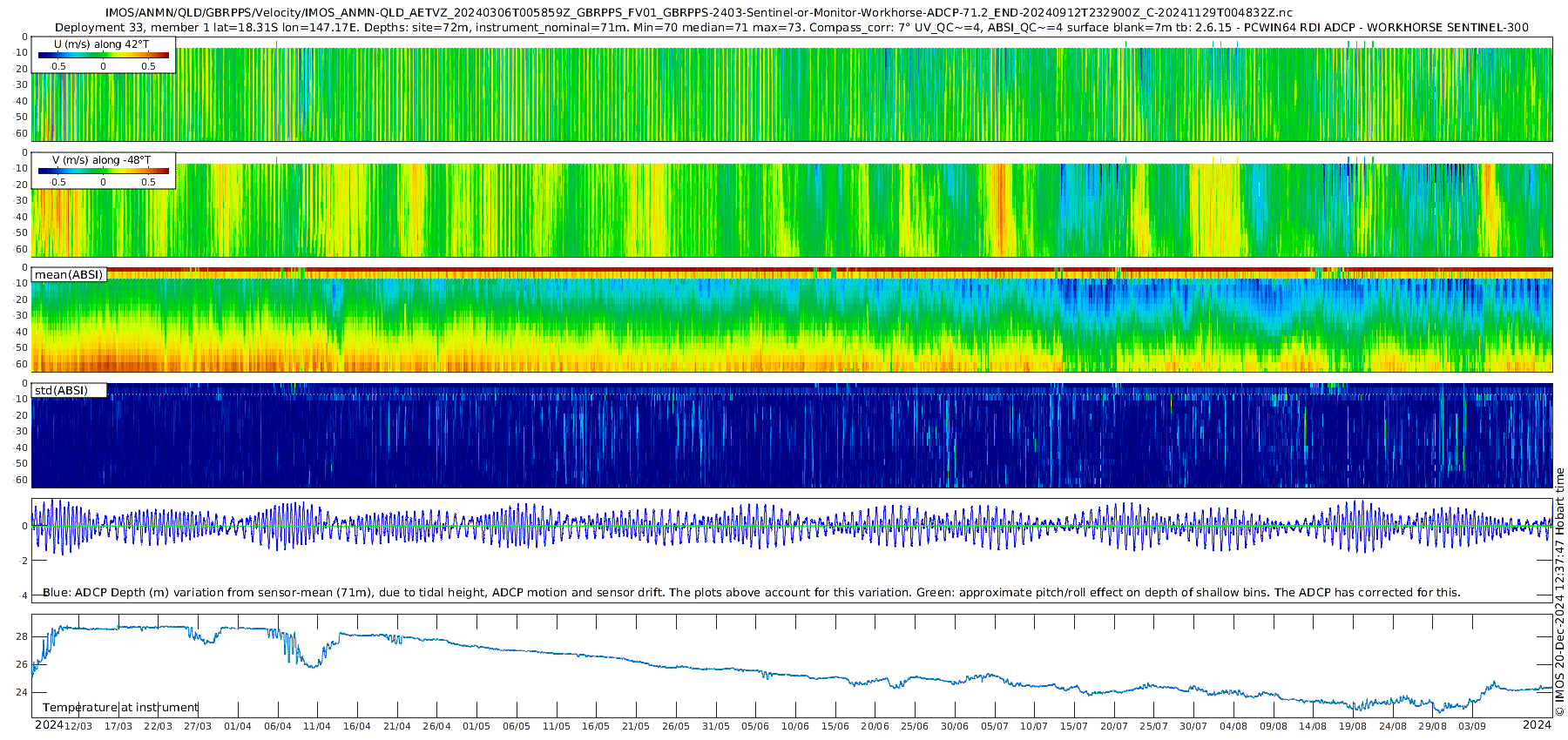Click the 15/06 date tick label
This screenshot has height=740, width=1568.
coord(835,726)
